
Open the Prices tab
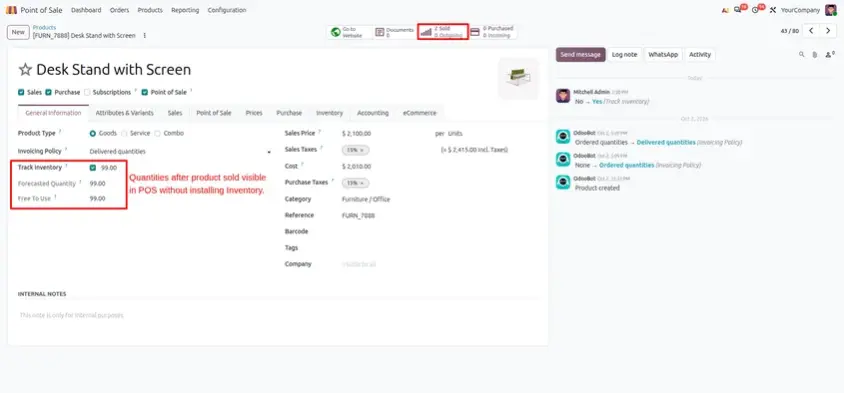click(x=254, y=113)
